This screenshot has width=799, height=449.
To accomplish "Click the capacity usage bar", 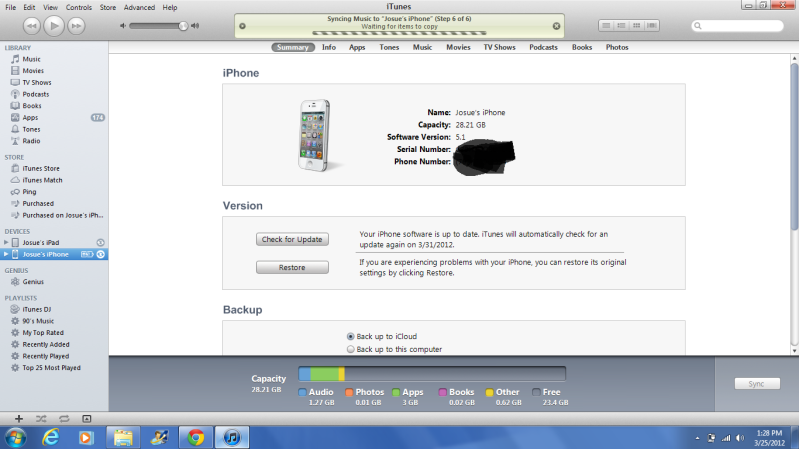I will [x=432, y=374].
